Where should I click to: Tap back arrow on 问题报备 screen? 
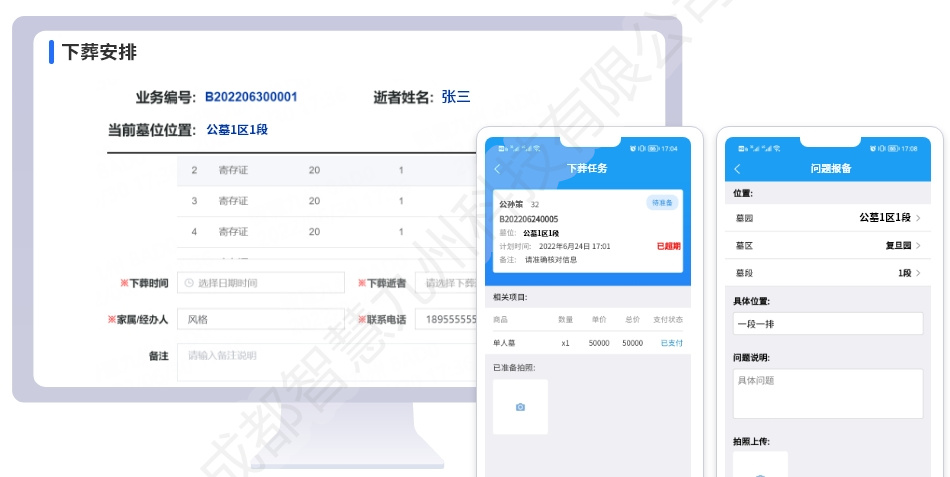coord(738,169)
